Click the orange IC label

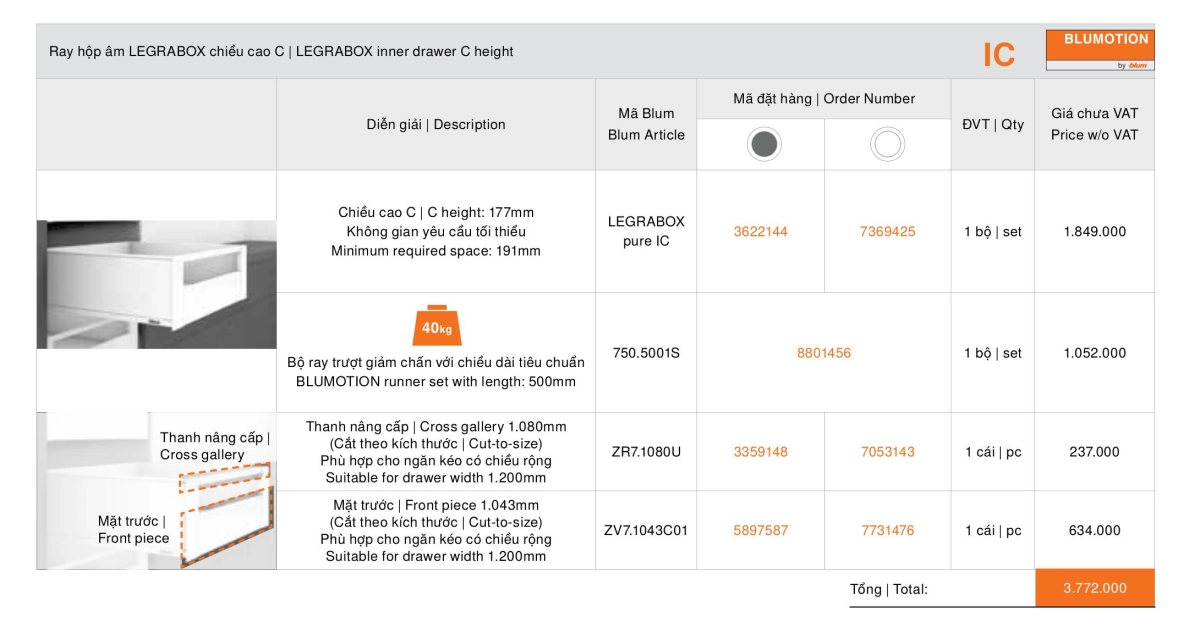pos(999,55)
